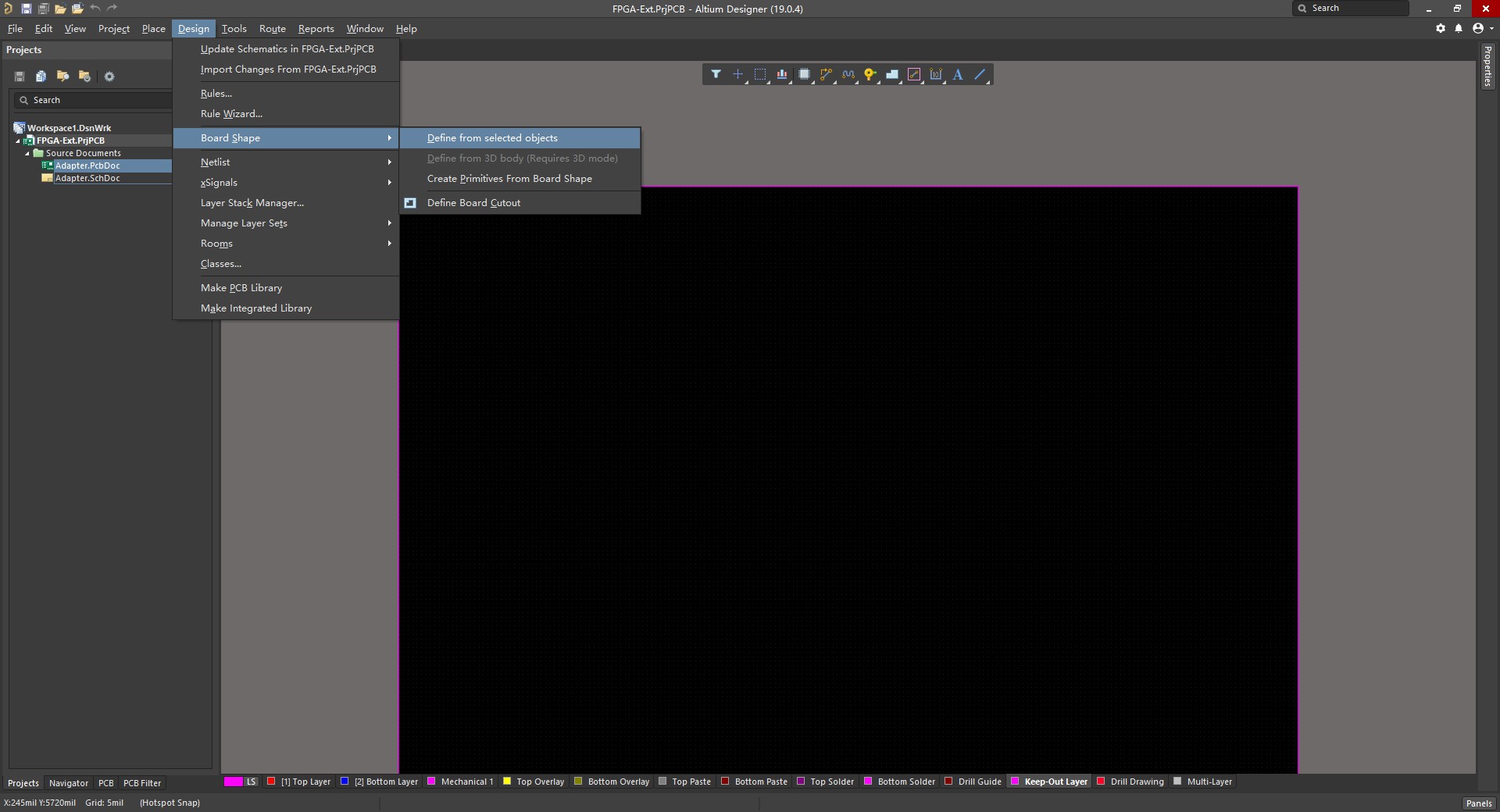Open the notifications bell icon
The width and height of the screenshot is (1500, 812).
1459,28
